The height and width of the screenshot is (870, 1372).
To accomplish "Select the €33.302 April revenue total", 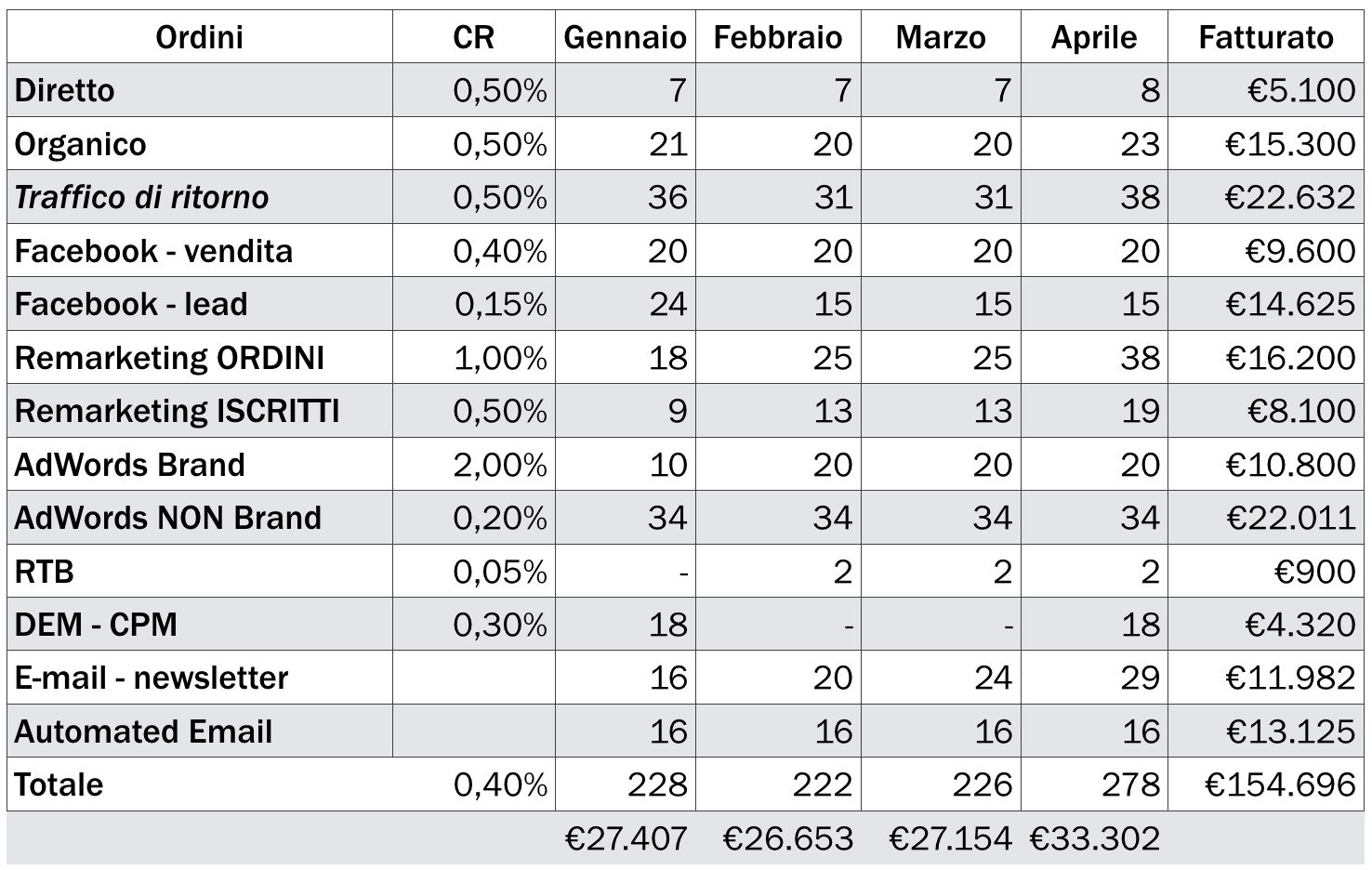I will tap(1094, 838).
